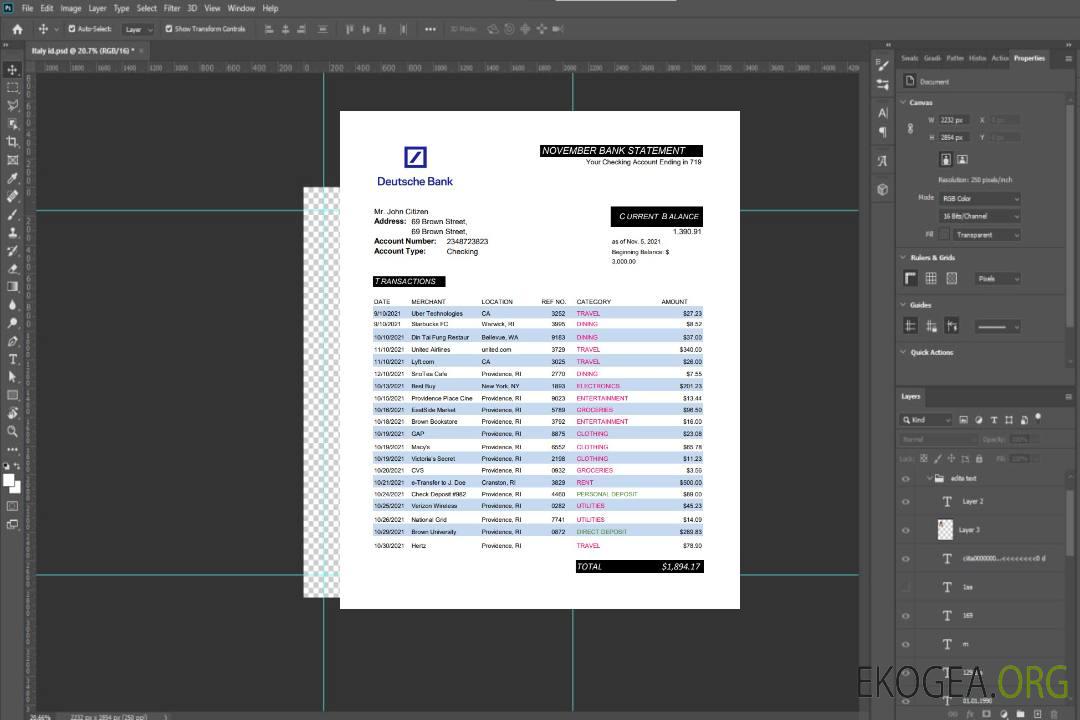
Task: Select the Blur tool
Action: click(x=12, y=305)
